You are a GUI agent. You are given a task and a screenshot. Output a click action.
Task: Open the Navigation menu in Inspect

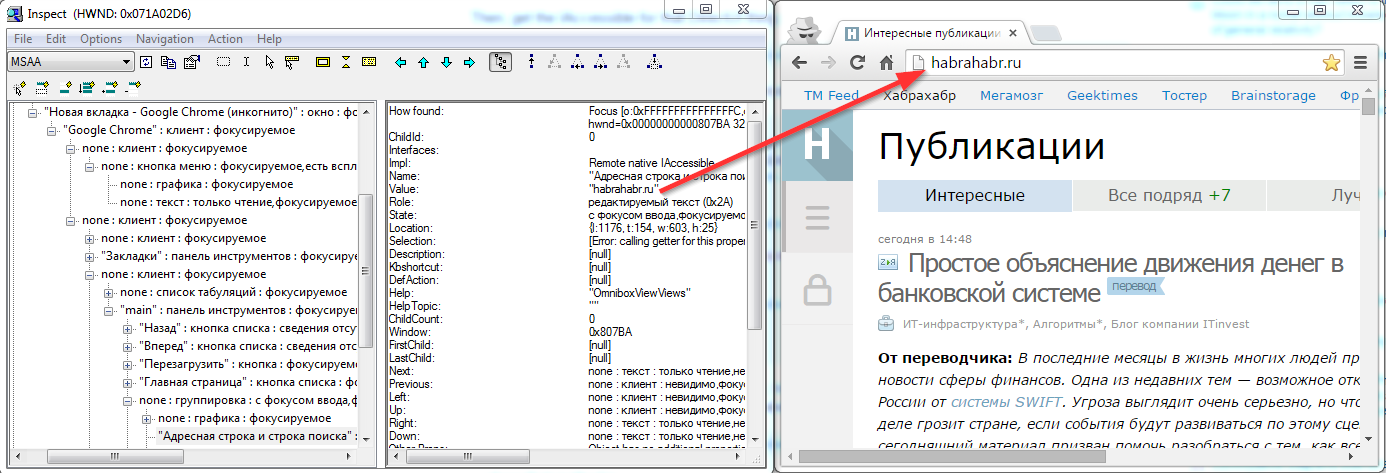click(x=165, y=39)
